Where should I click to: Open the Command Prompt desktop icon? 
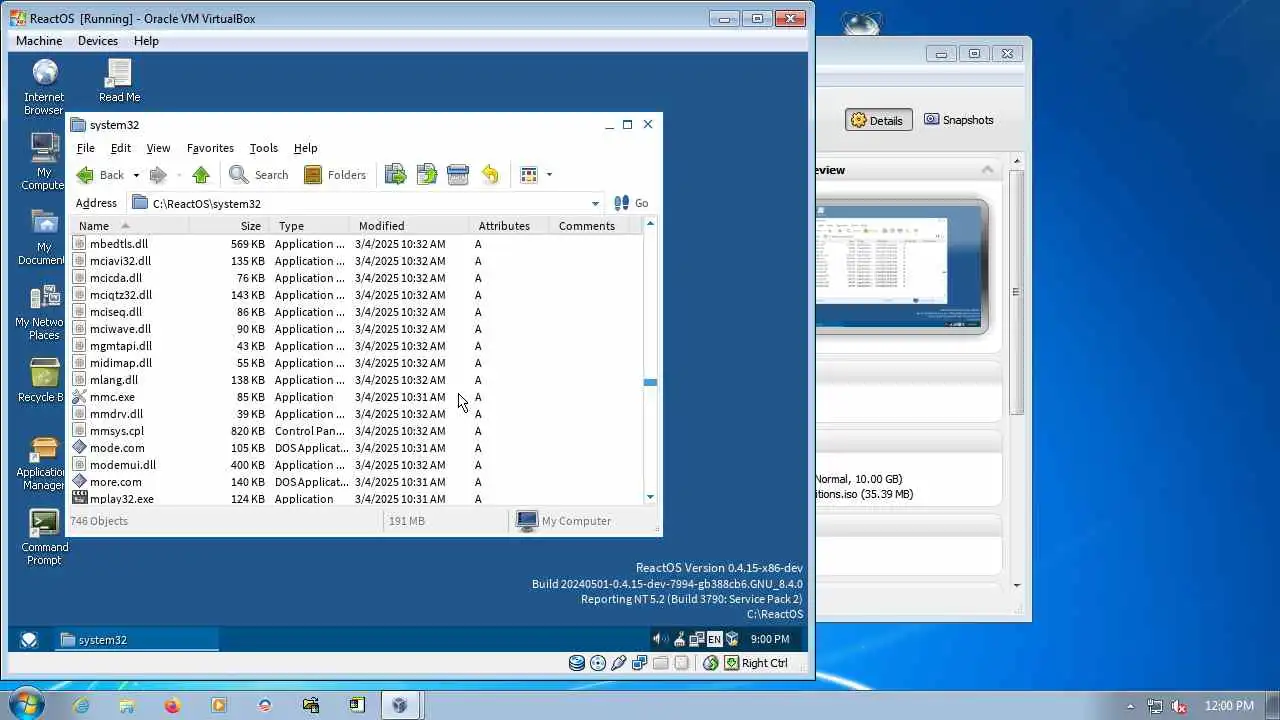coord(44,538)
